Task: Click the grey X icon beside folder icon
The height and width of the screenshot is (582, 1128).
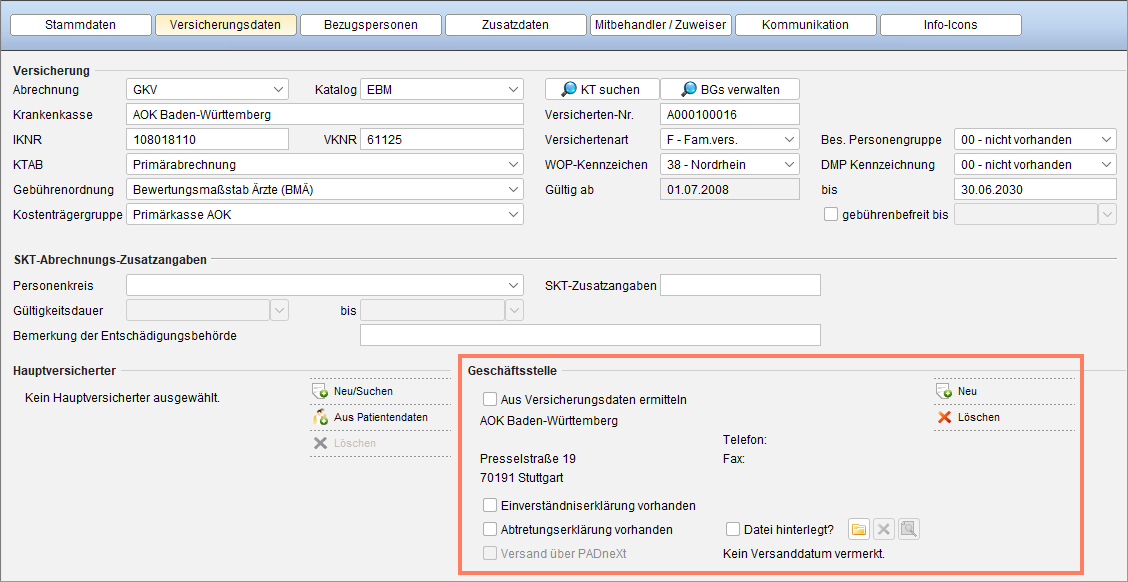Action: point(884,530)
